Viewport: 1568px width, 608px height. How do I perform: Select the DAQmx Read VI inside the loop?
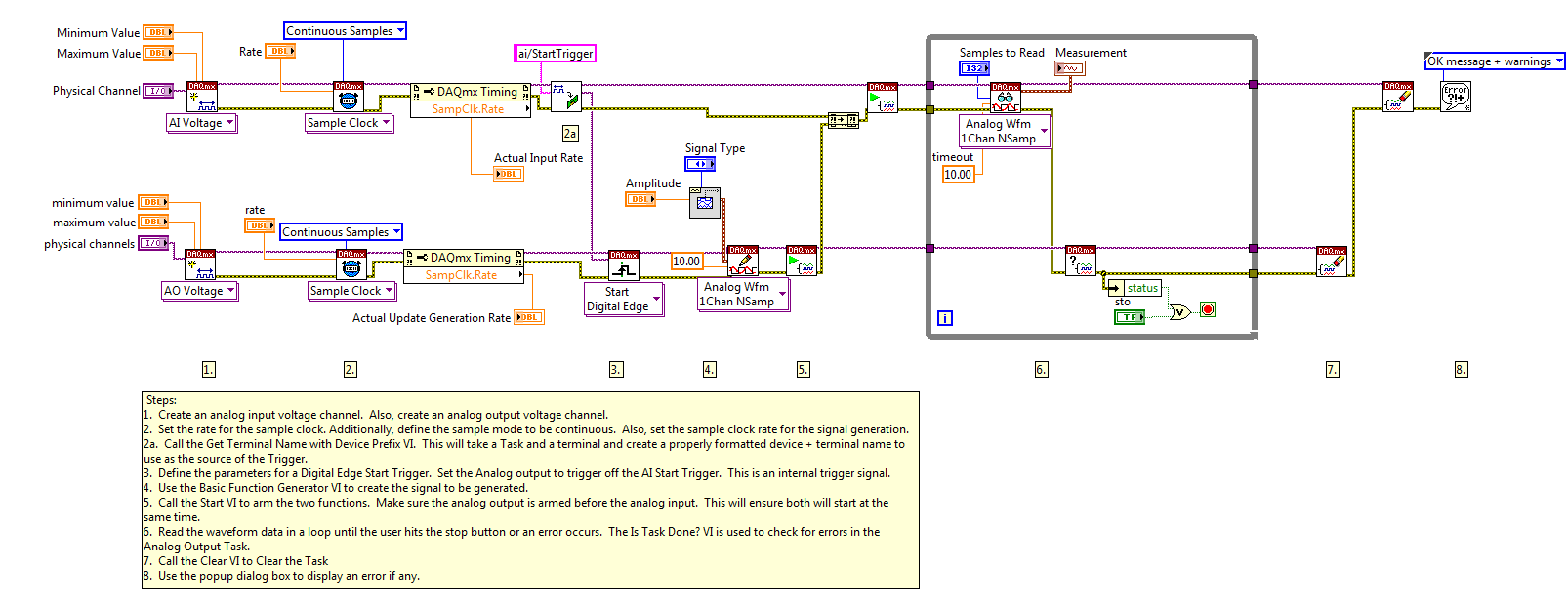(x=1006, y=98)
